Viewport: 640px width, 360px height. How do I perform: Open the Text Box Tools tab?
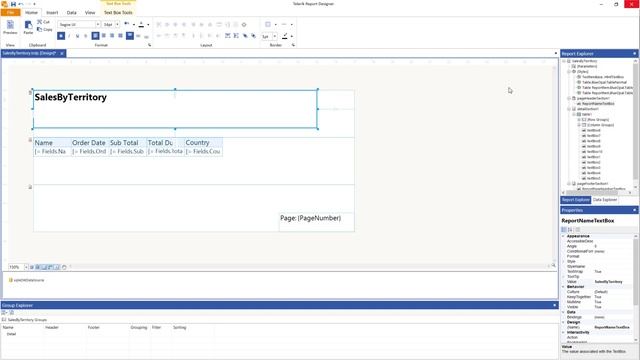(x=118, y=13)
